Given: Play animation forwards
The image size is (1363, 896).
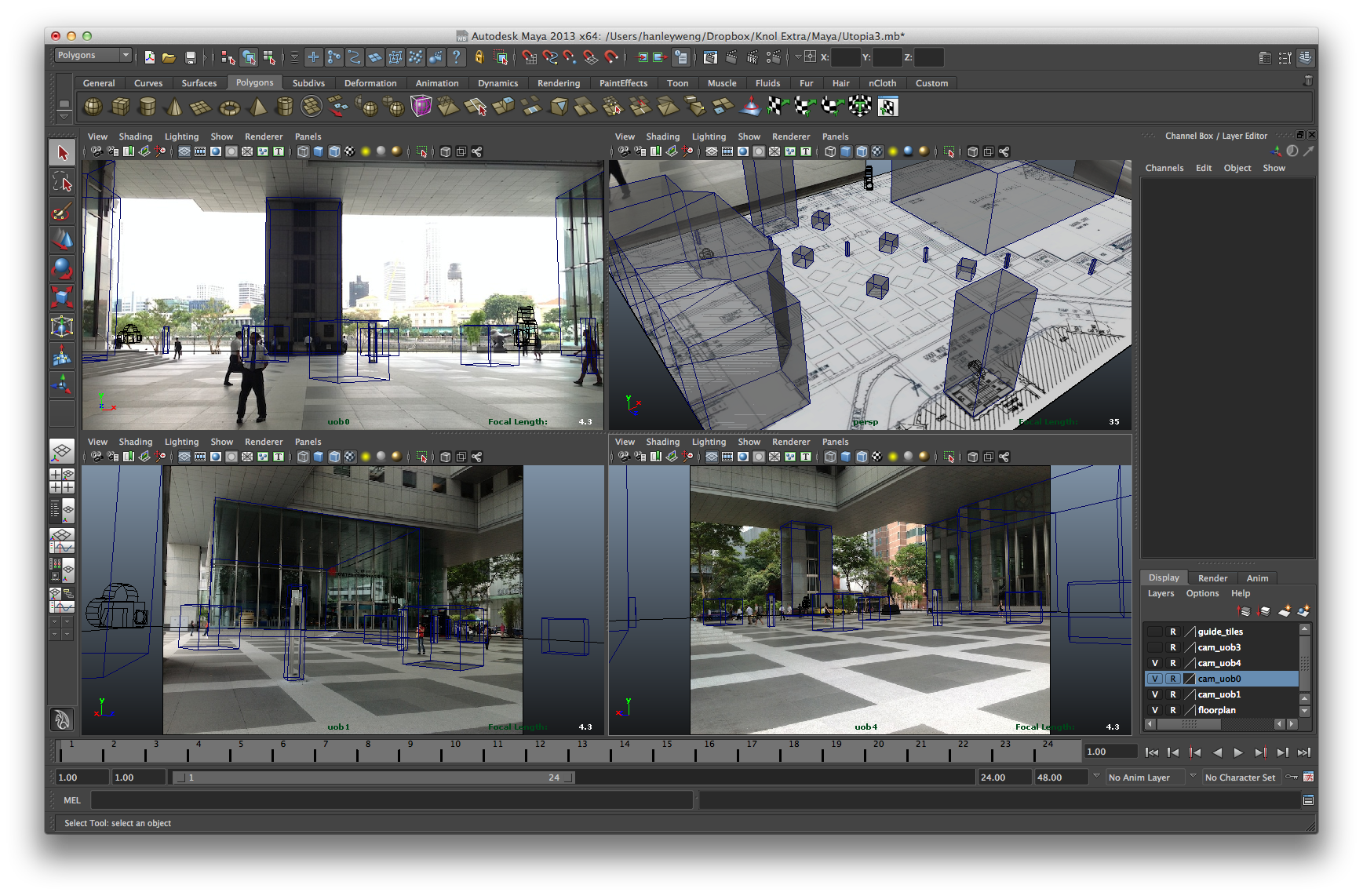Looking at the screenshot, I should [x=1238, y=752].
